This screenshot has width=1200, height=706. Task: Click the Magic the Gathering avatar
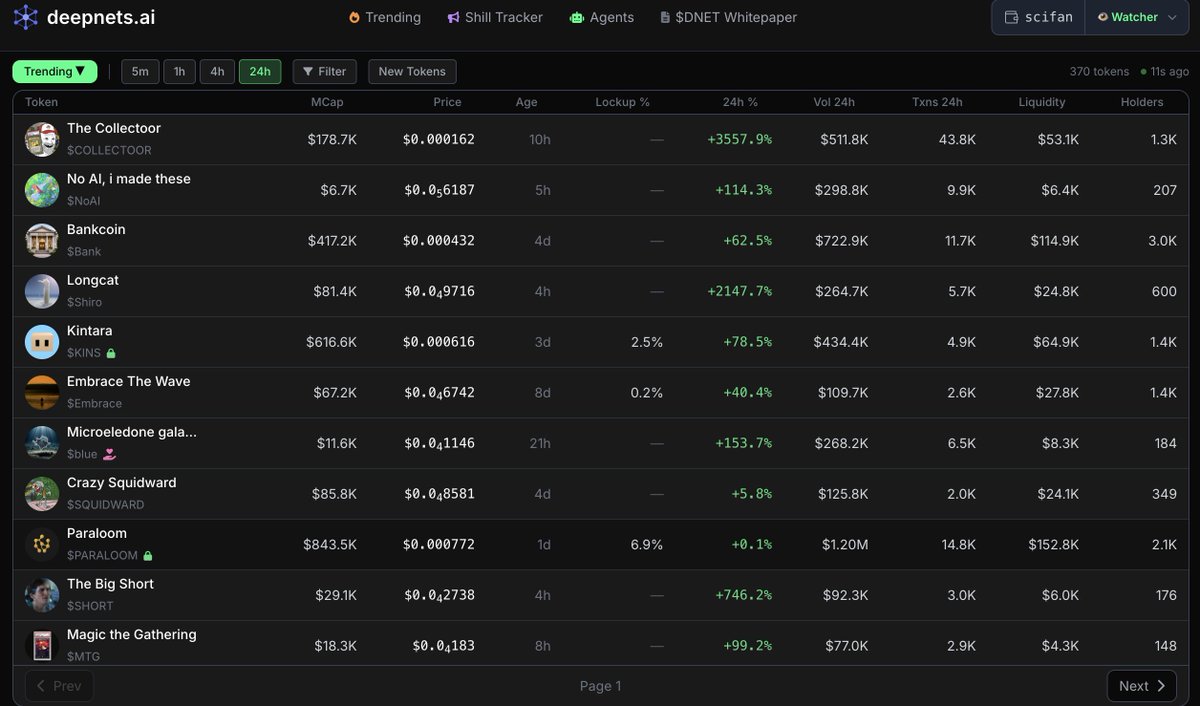pos(42,645)
